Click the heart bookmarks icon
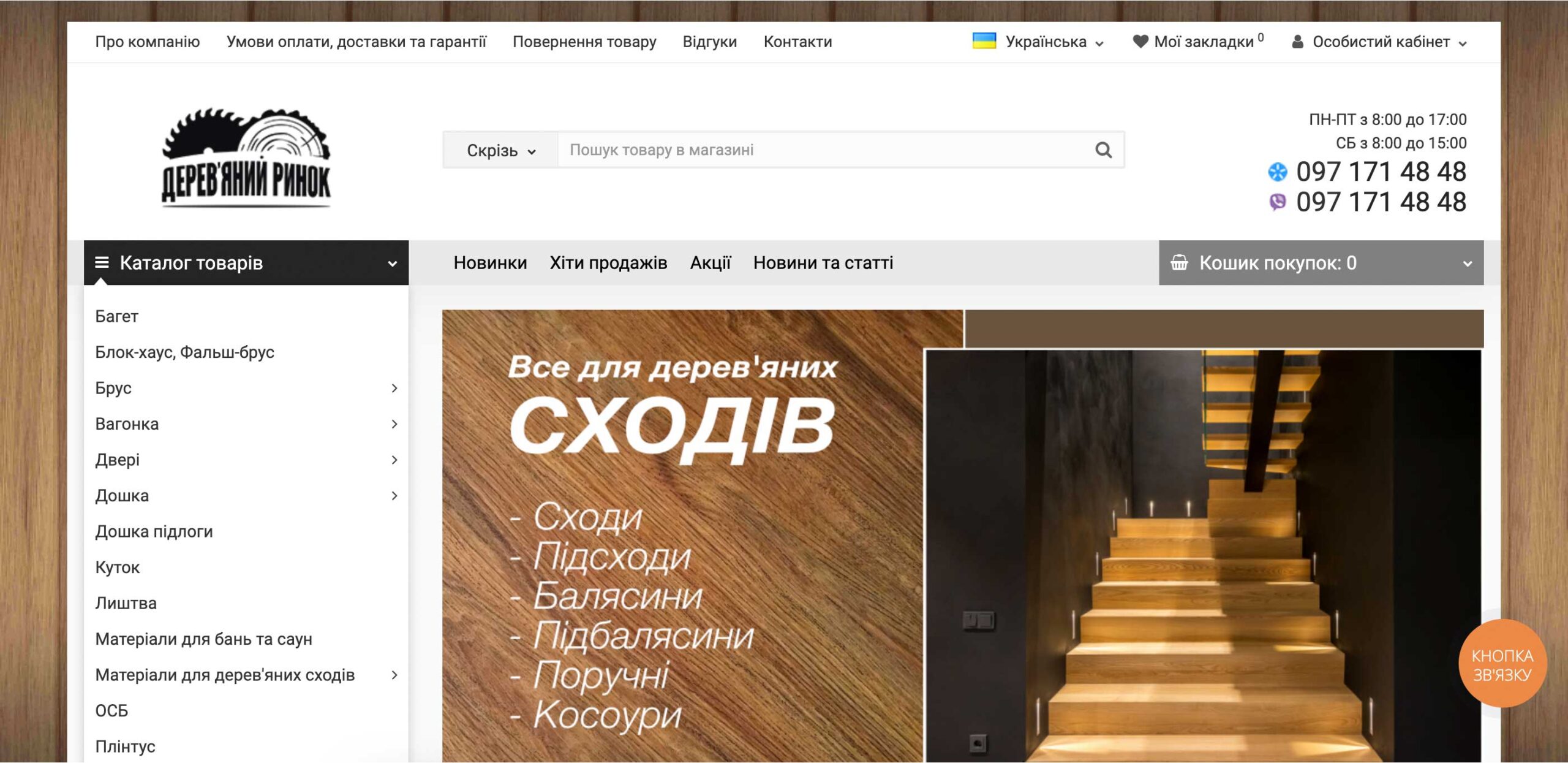Screen dimensions: 1568x763 tap(1140, 42)
